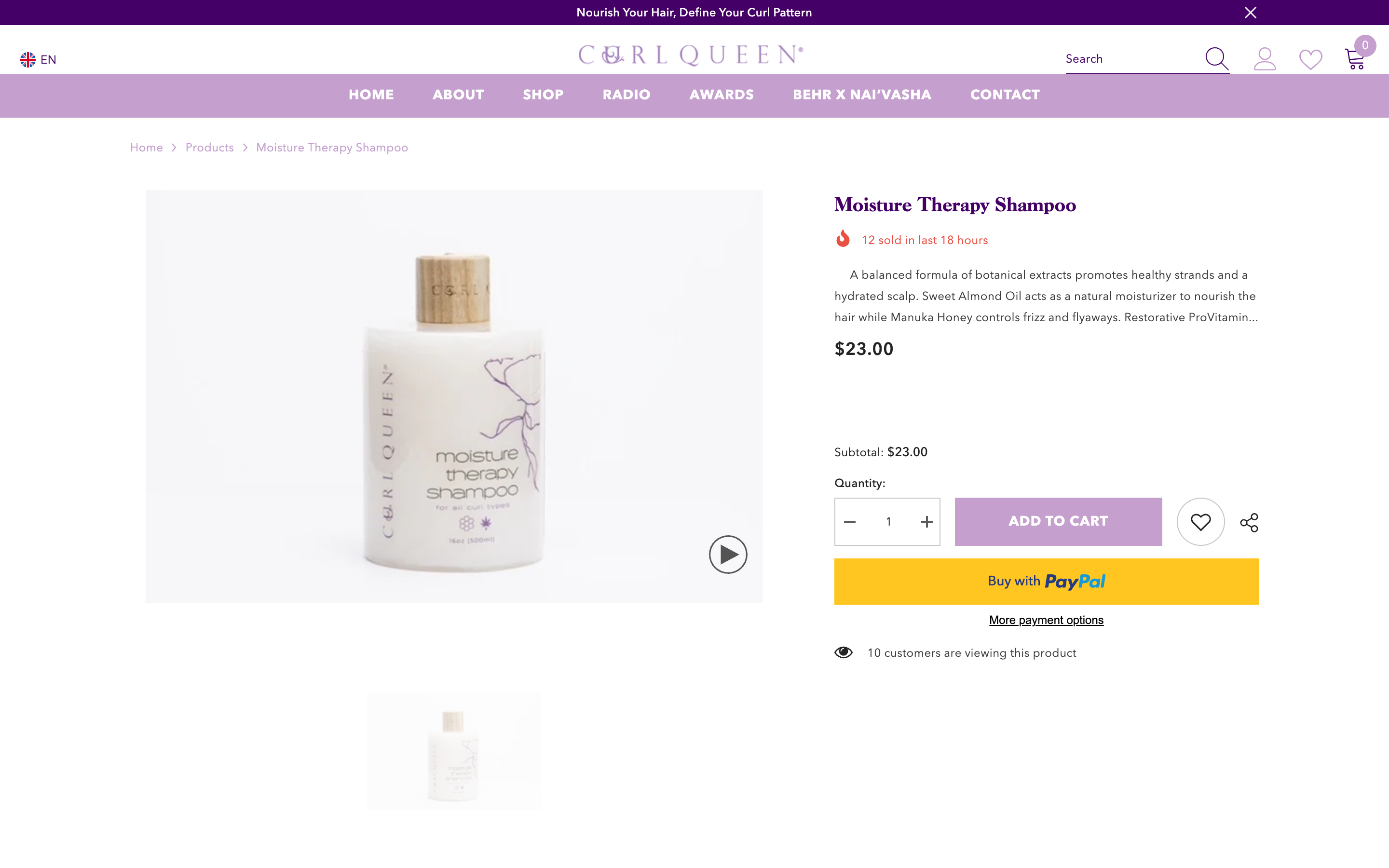Decrease quantity with minus button
Image resolution: width=1389 pixels, height=868 pixels.
(x=850, y=522)
